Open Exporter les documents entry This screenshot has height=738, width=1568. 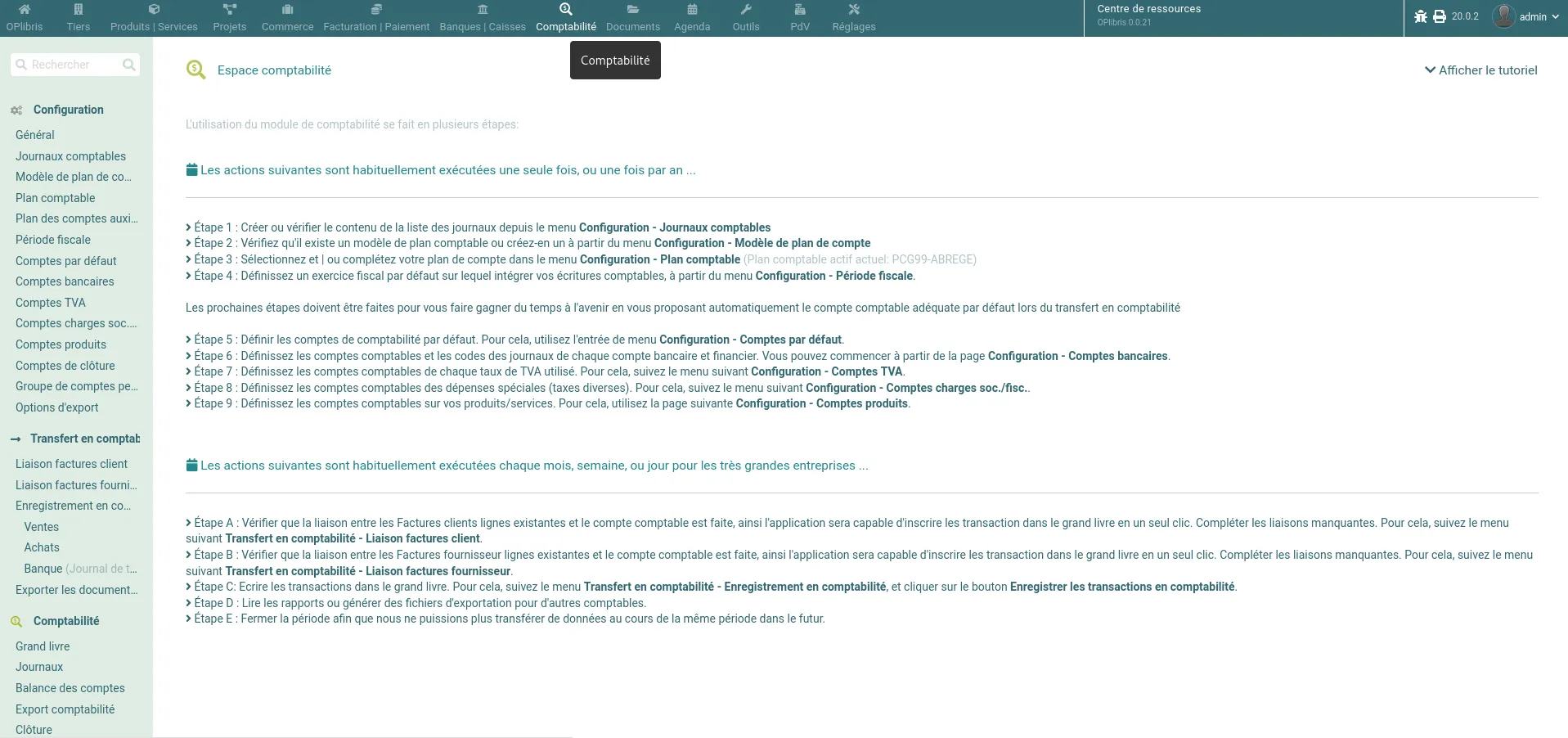(x=76, y=590)
